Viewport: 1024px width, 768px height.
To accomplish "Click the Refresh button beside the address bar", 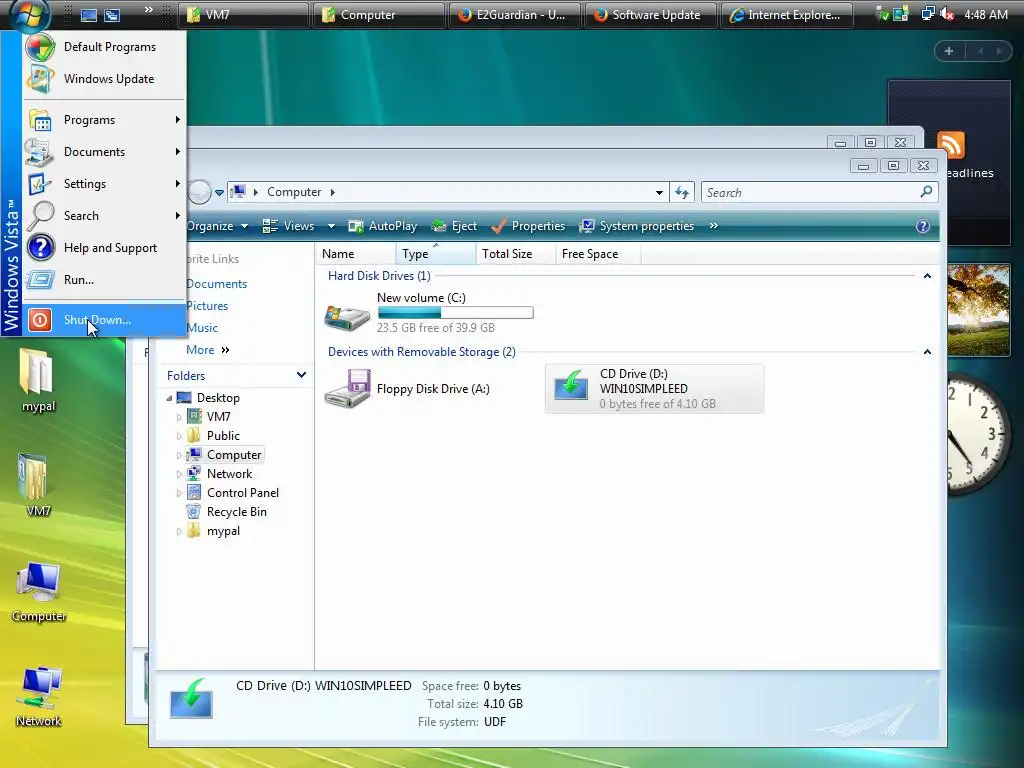I will tap(682, 193).
